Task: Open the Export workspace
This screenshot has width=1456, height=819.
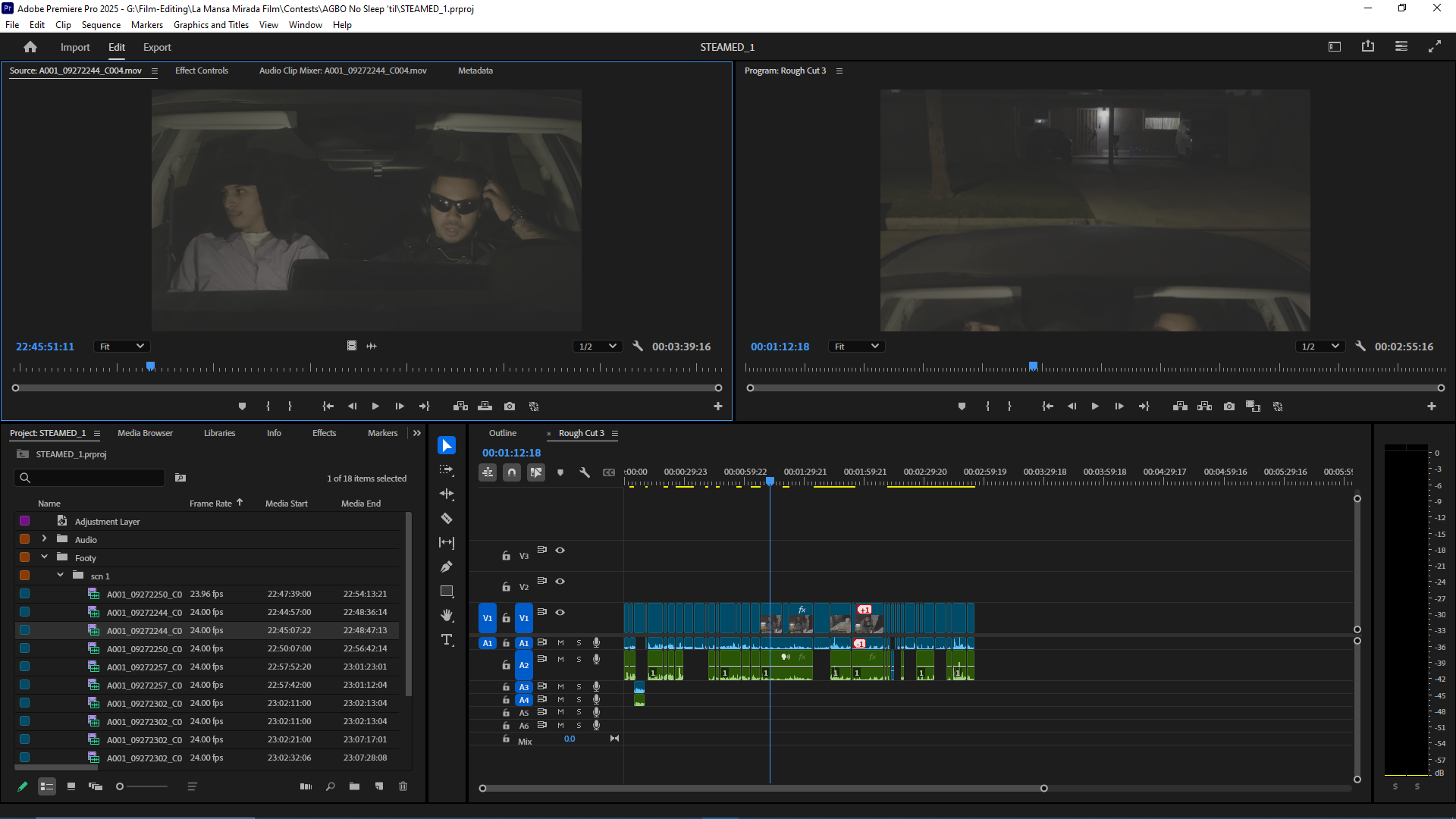Action: click(157, 47)
